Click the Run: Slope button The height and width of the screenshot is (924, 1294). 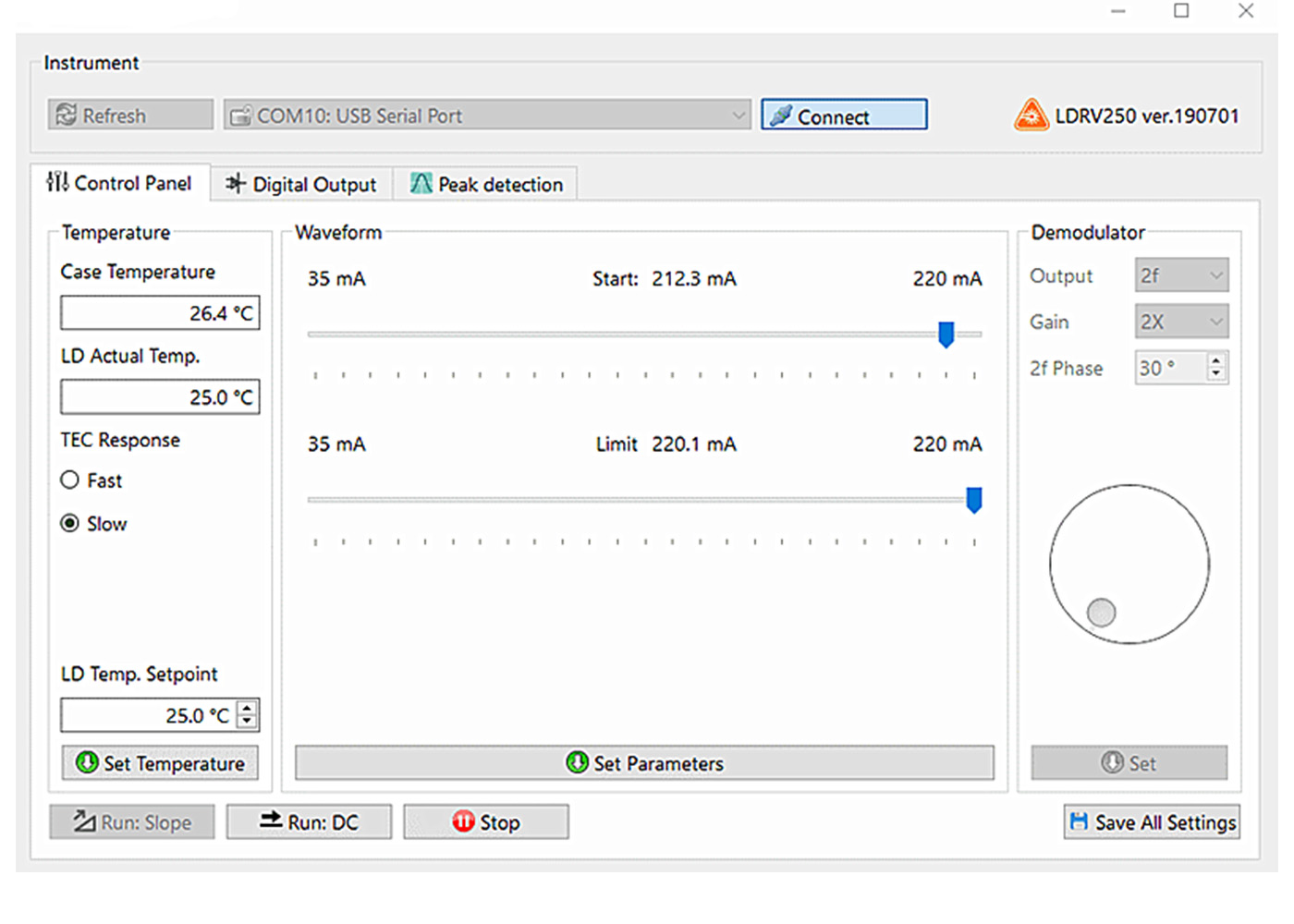(x=132, y=821)
